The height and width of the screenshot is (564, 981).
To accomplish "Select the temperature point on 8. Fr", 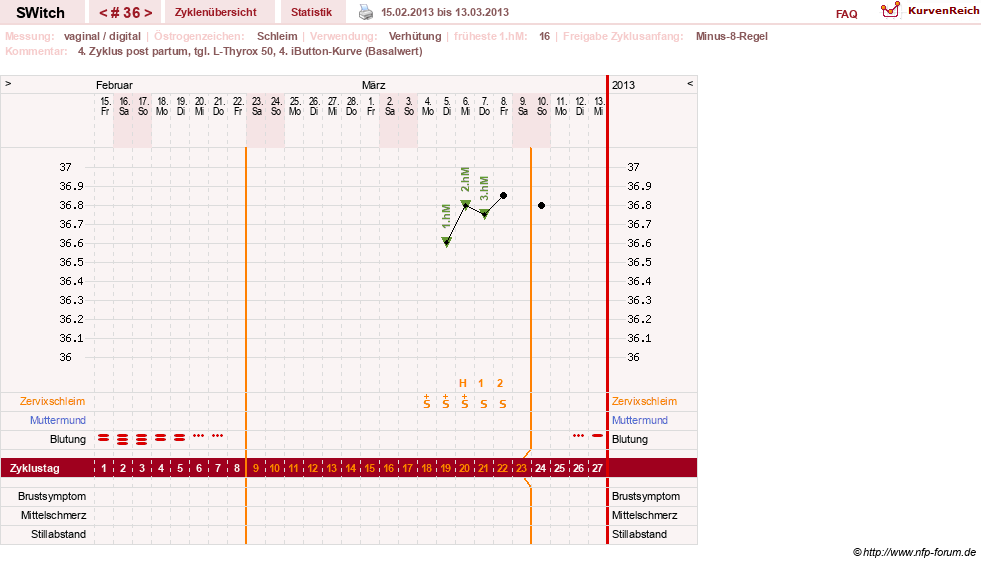I will click(504, 195).
